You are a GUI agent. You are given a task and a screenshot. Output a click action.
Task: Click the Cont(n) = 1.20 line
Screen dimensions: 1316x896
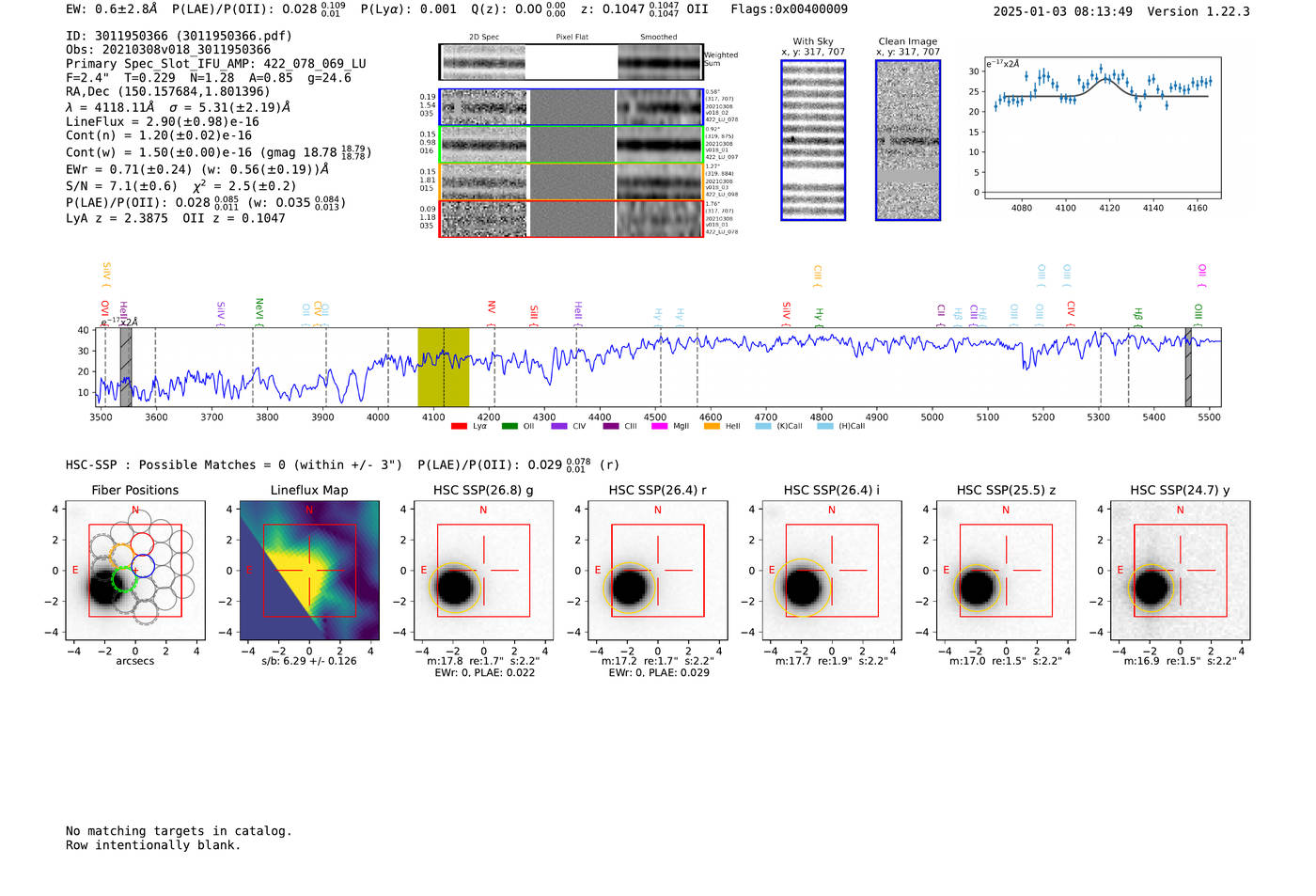(x=159, y=135)
